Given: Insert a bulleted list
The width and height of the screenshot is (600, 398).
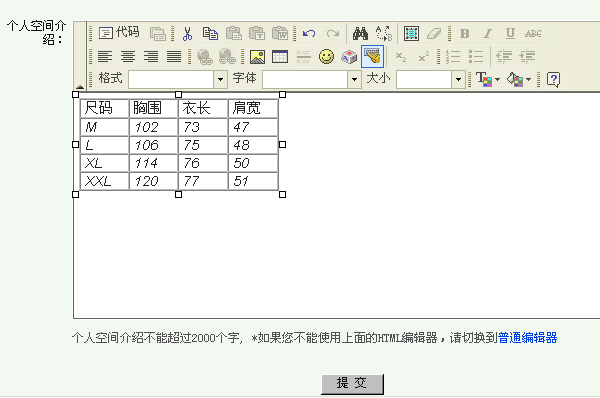Looking at the screenshot, I should click(476, 57).
